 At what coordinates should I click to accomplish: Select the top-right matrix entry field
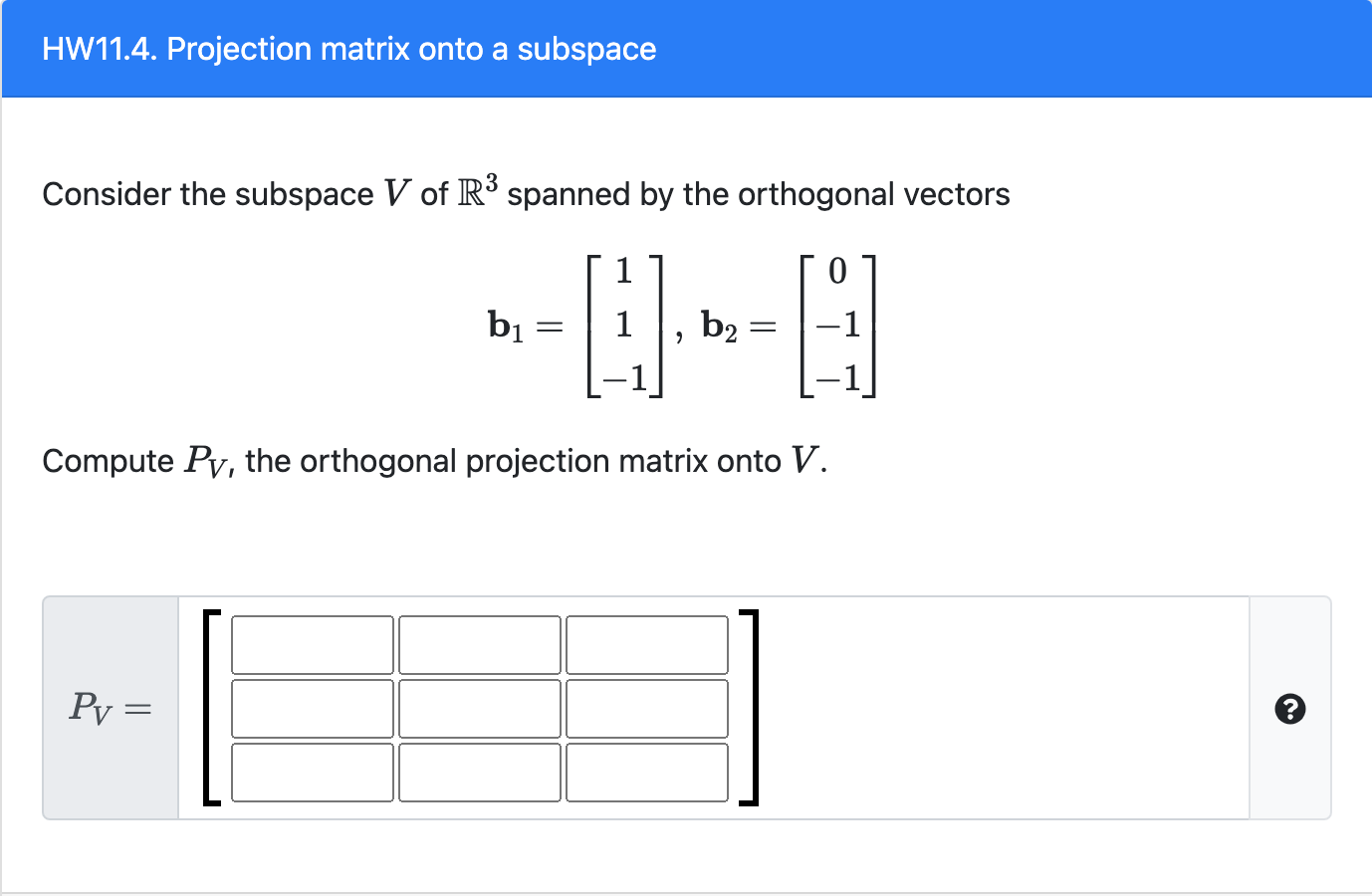click(647, 644)
